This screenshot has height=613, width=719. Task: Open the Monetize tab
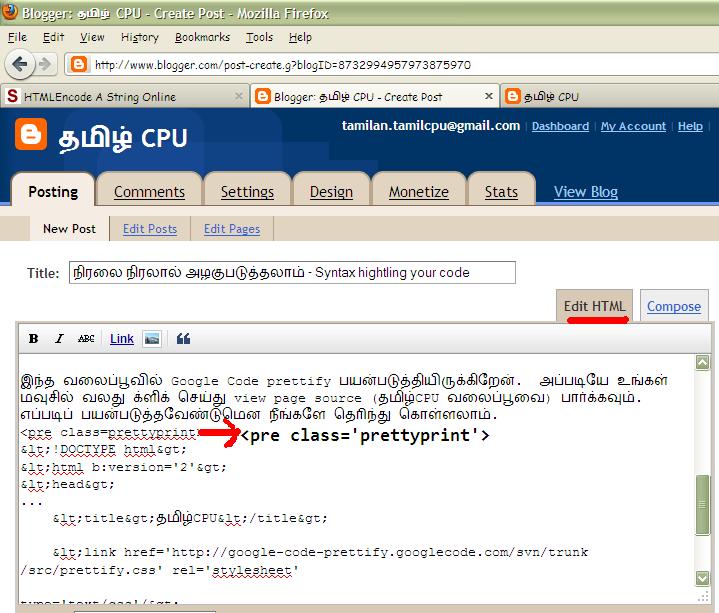point(419,191)
